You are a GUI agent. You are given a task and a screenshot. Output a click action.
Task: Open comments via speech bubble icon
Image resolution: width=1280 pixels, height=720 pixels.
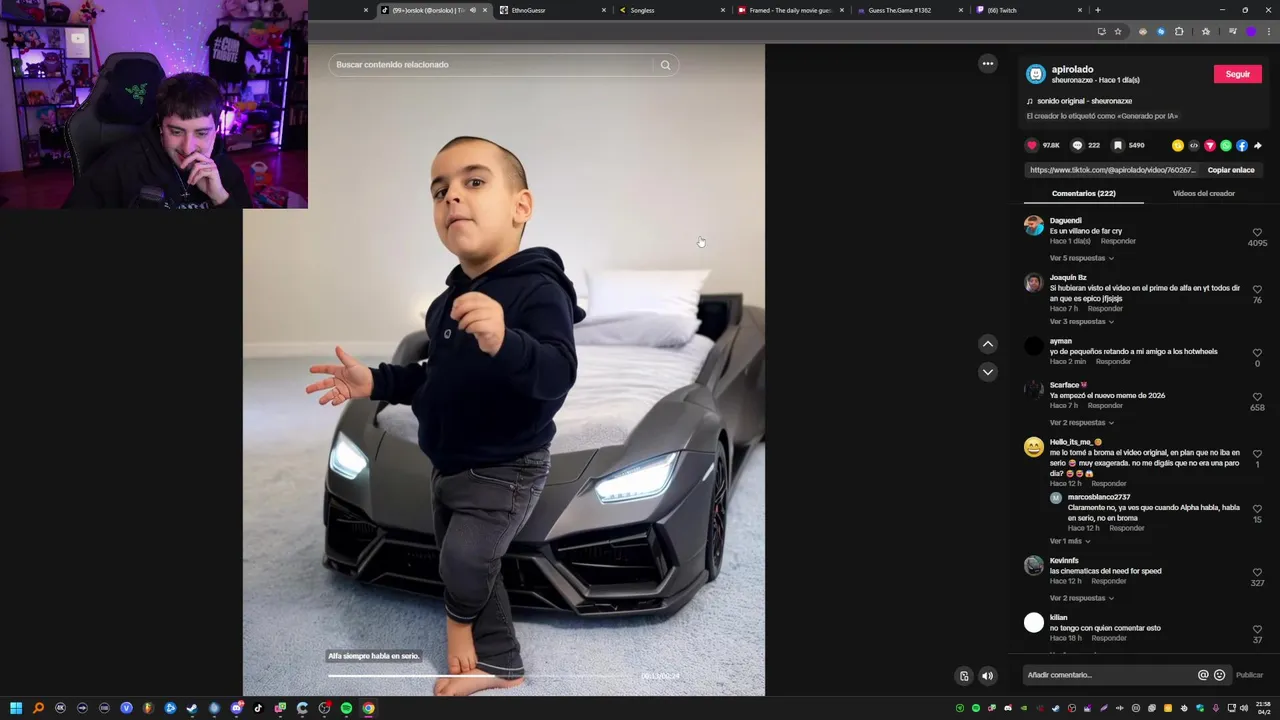pyautogui.click(x=1077, y=145)
